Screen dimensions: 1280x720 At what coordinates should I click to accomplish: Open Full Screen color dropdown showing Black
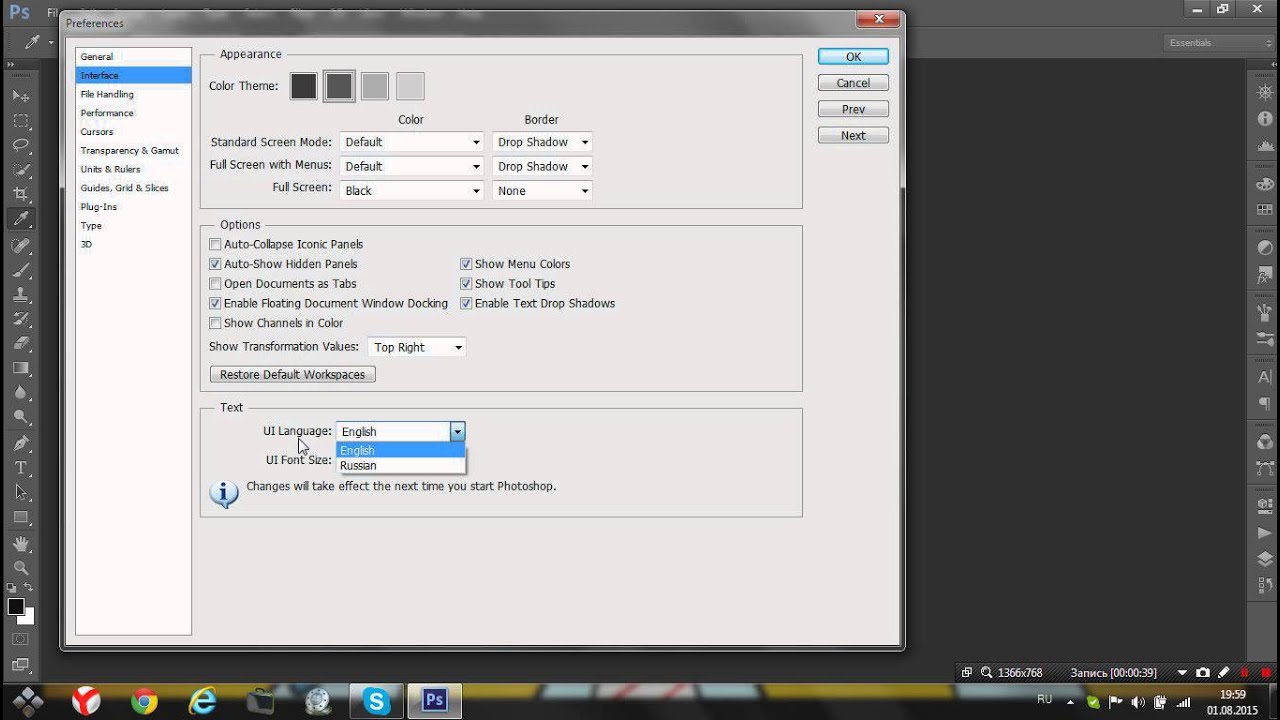point(412,190)
